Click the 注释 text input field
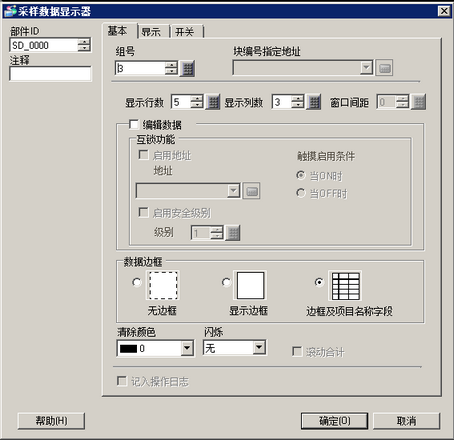This screenshot has height=440, width=454. pyautogui.click(x=50, y=73)
